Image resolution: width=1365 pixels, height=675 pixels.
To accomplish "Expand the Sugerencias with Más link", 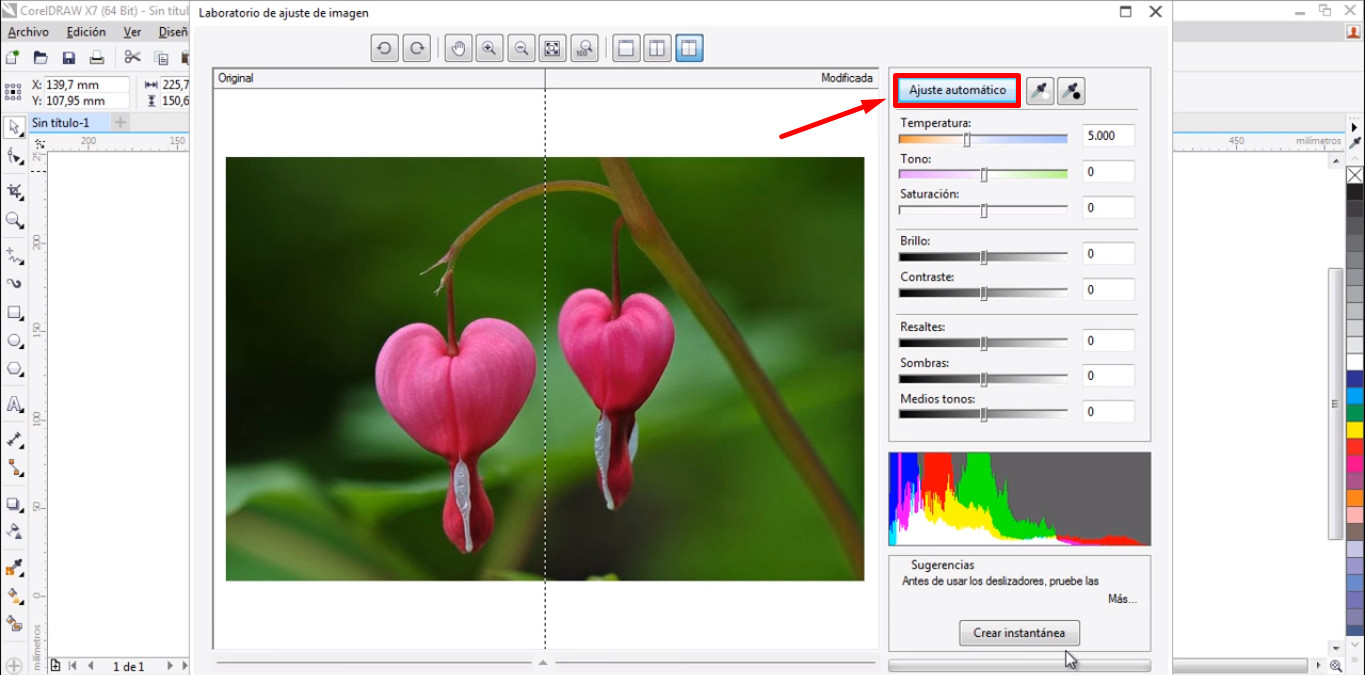I will coord(1122,598).
